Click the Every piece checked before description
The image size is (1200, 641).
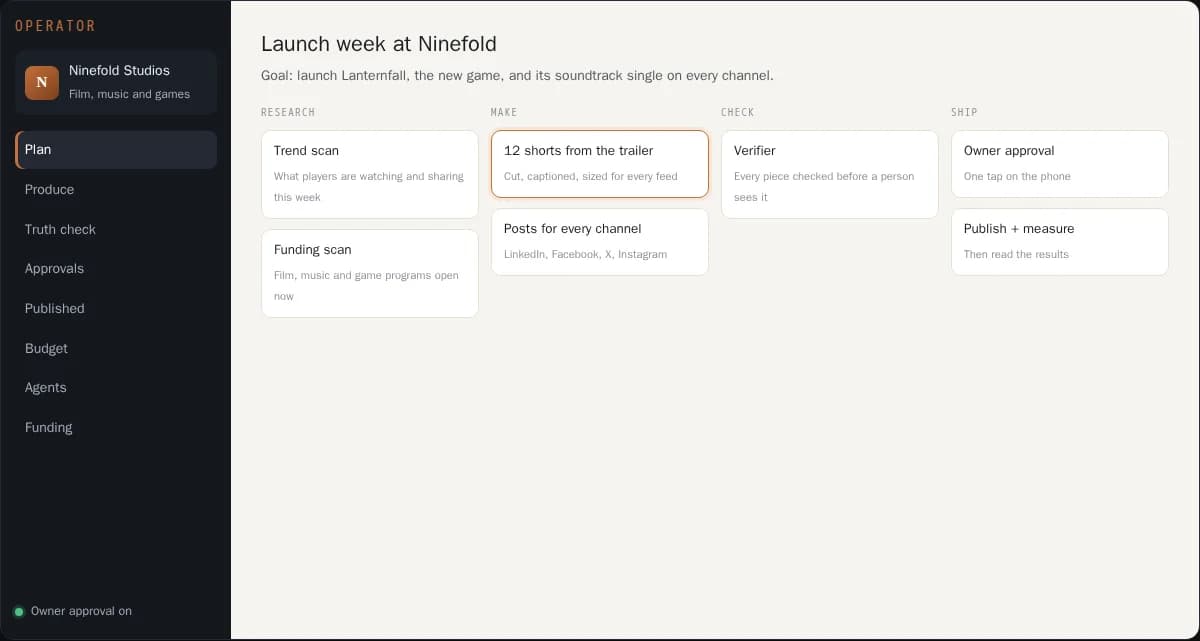click(824, 187)
